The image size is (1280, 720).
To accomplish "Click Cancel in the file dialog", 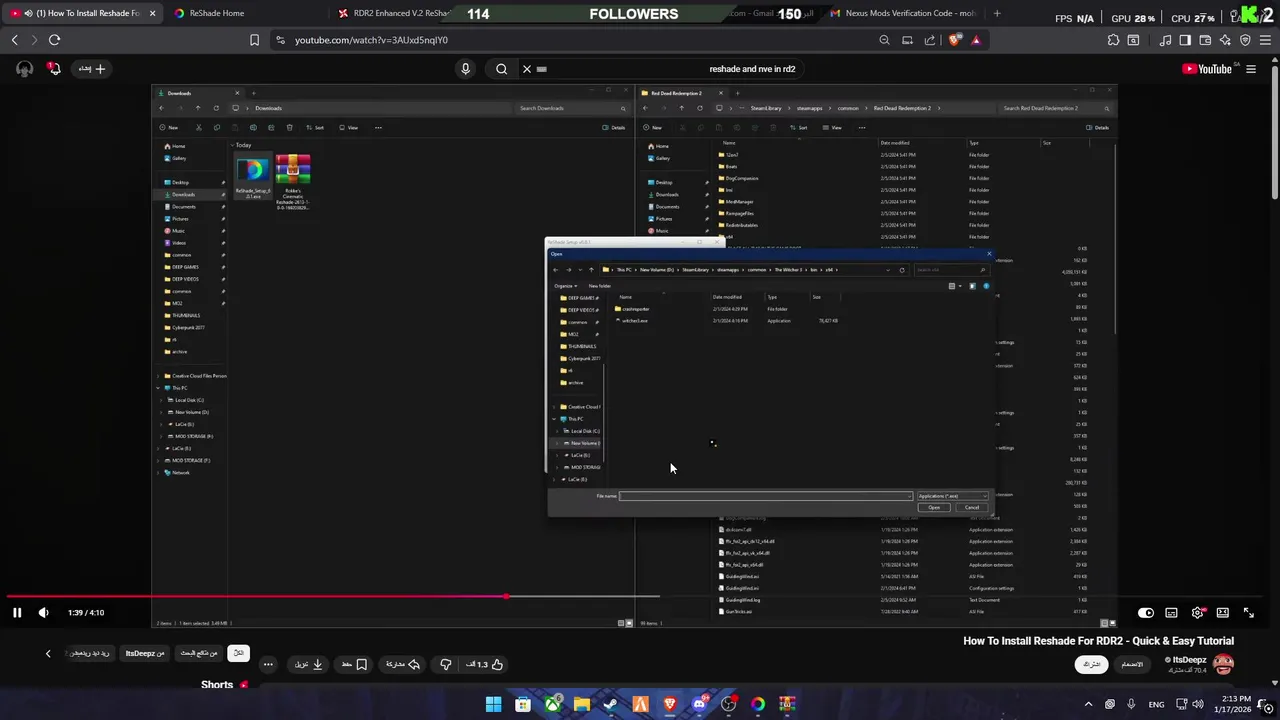I will click(x=972, y=507).
